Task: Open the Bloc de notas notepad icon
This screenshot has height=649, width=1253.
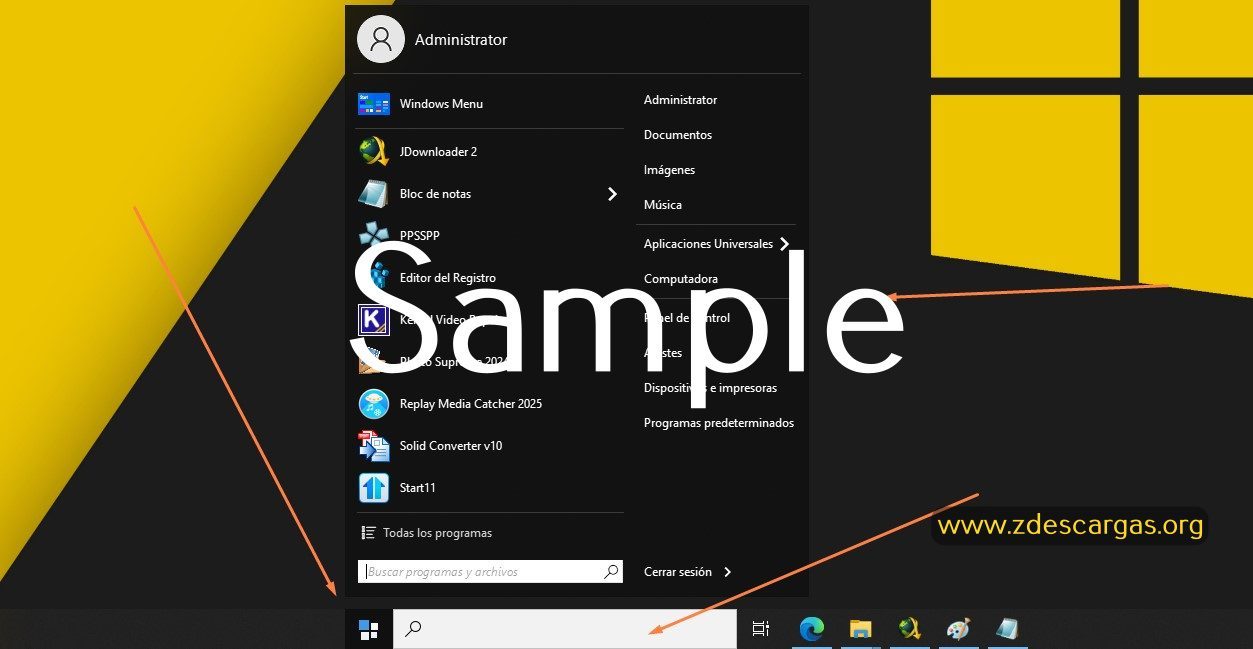Action: tap(373, 193)
